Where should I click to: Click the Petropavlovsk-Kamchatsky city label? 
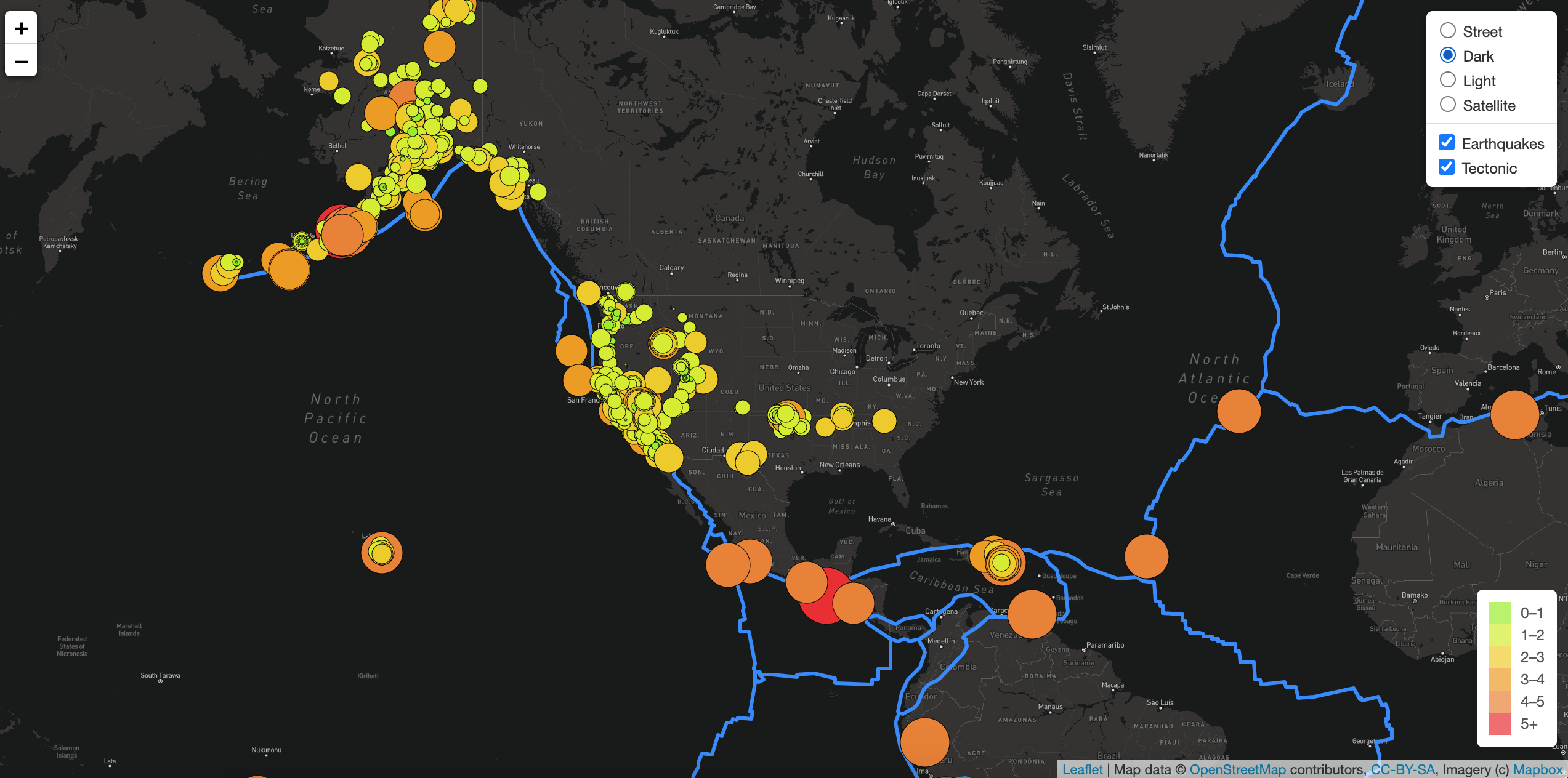tap(60, 243)
